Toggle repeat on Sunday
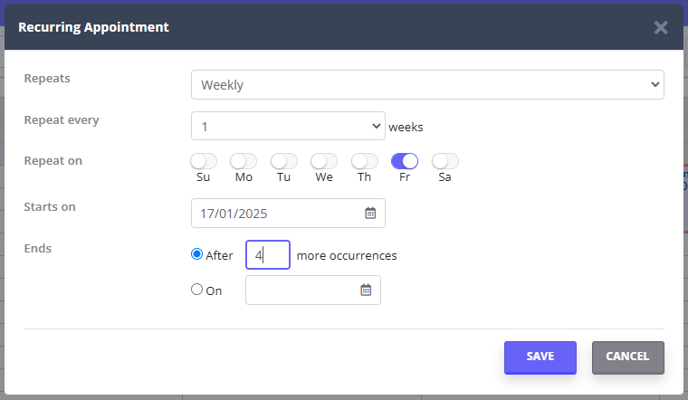 point(204,161)
